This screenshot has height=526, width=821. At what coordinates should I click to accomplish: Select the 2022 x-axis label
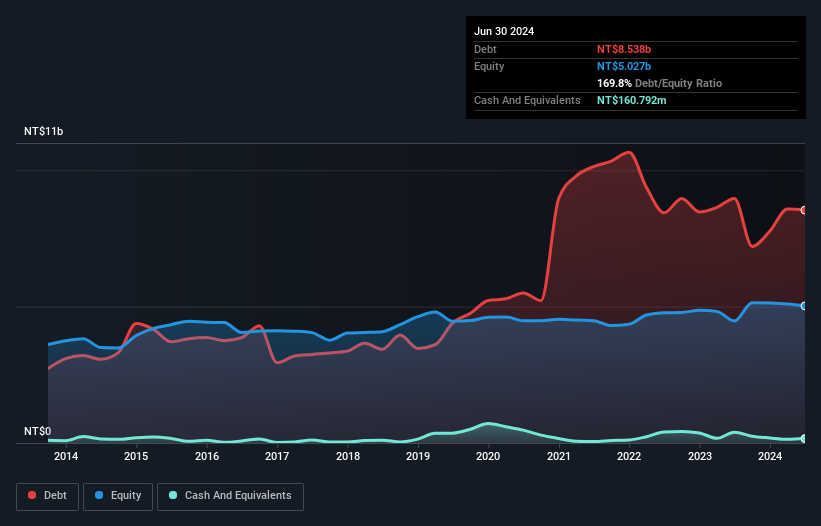629,456
